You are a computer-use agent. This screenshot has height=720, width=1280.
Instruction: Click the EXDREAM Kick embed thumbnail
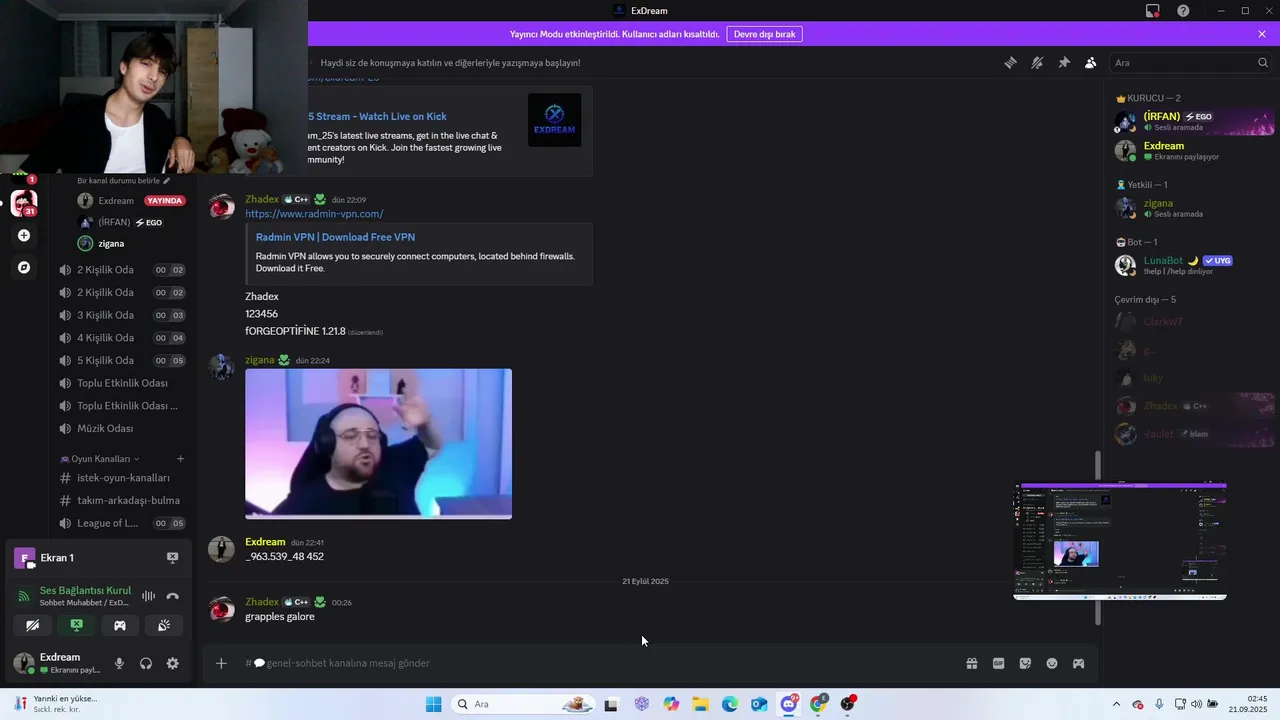[554, 120]
